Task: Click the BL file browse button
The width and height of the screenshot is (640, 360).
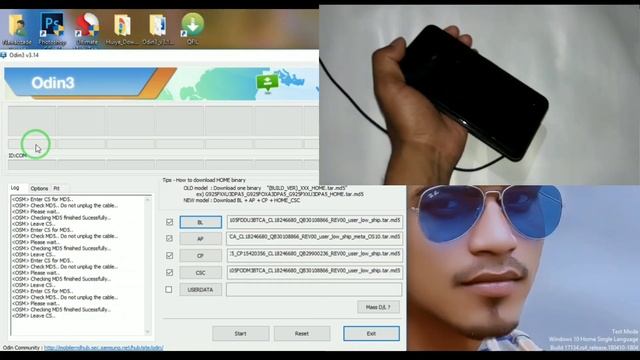Action: tap(200, 222)
